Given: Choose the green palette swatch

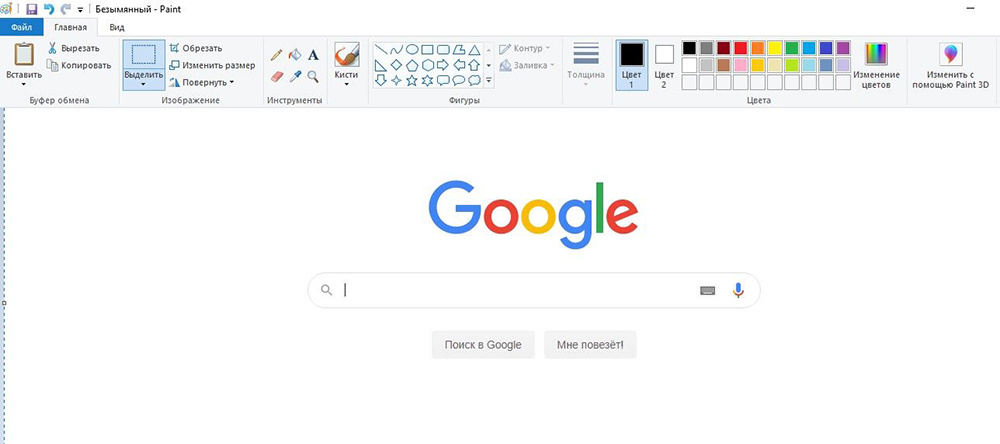Looking at the screenshot, I should (x=792, y=48).
